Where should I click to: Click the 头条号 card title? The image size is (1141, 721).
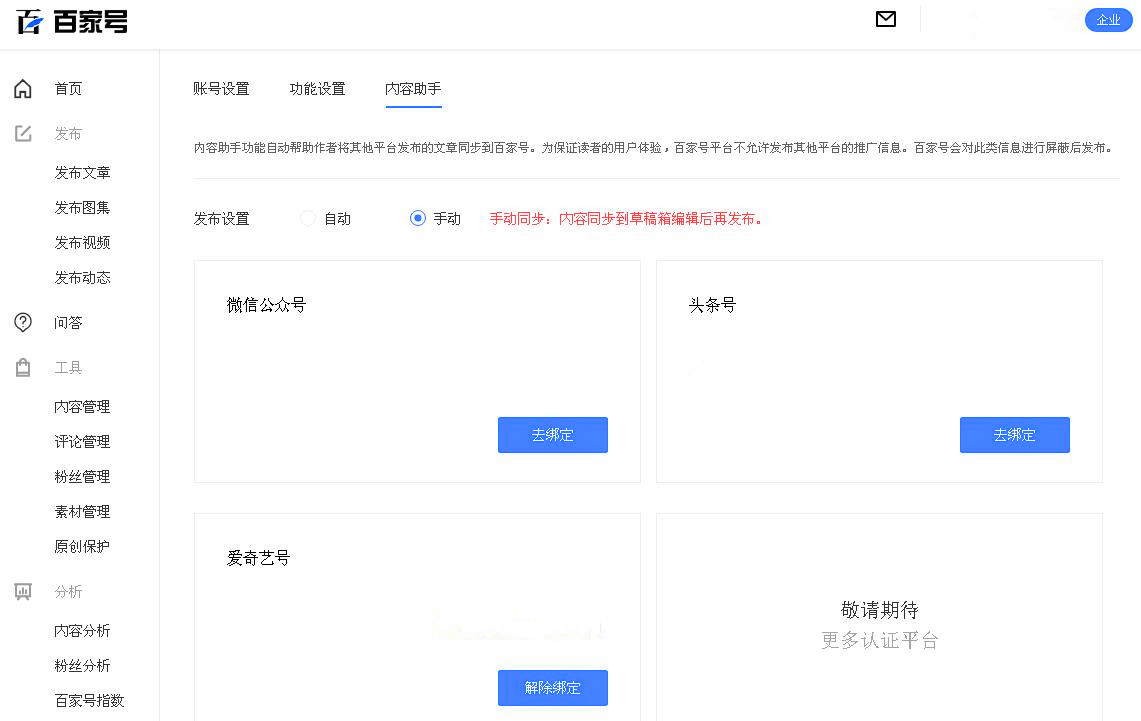click(712, 305)
